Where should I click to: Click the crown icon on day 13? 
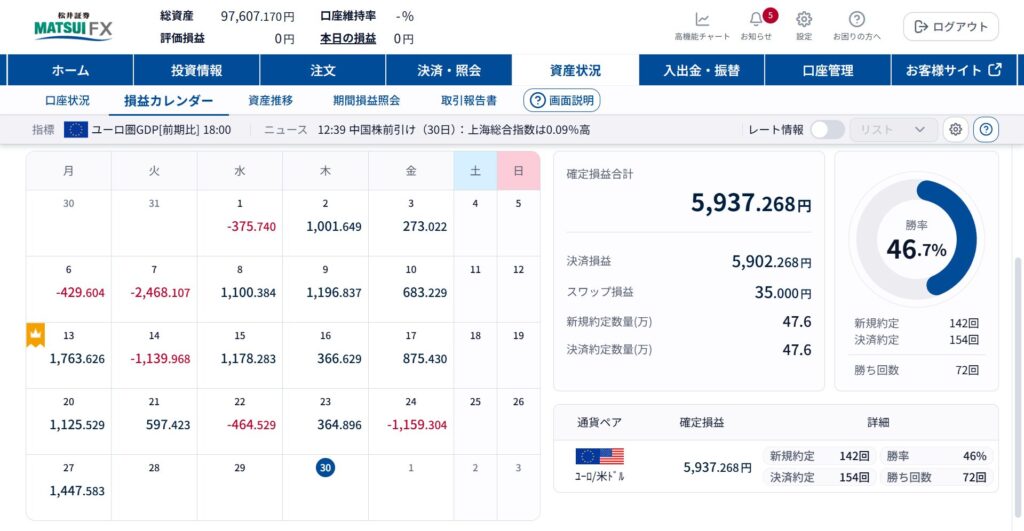tap(35, 336)
